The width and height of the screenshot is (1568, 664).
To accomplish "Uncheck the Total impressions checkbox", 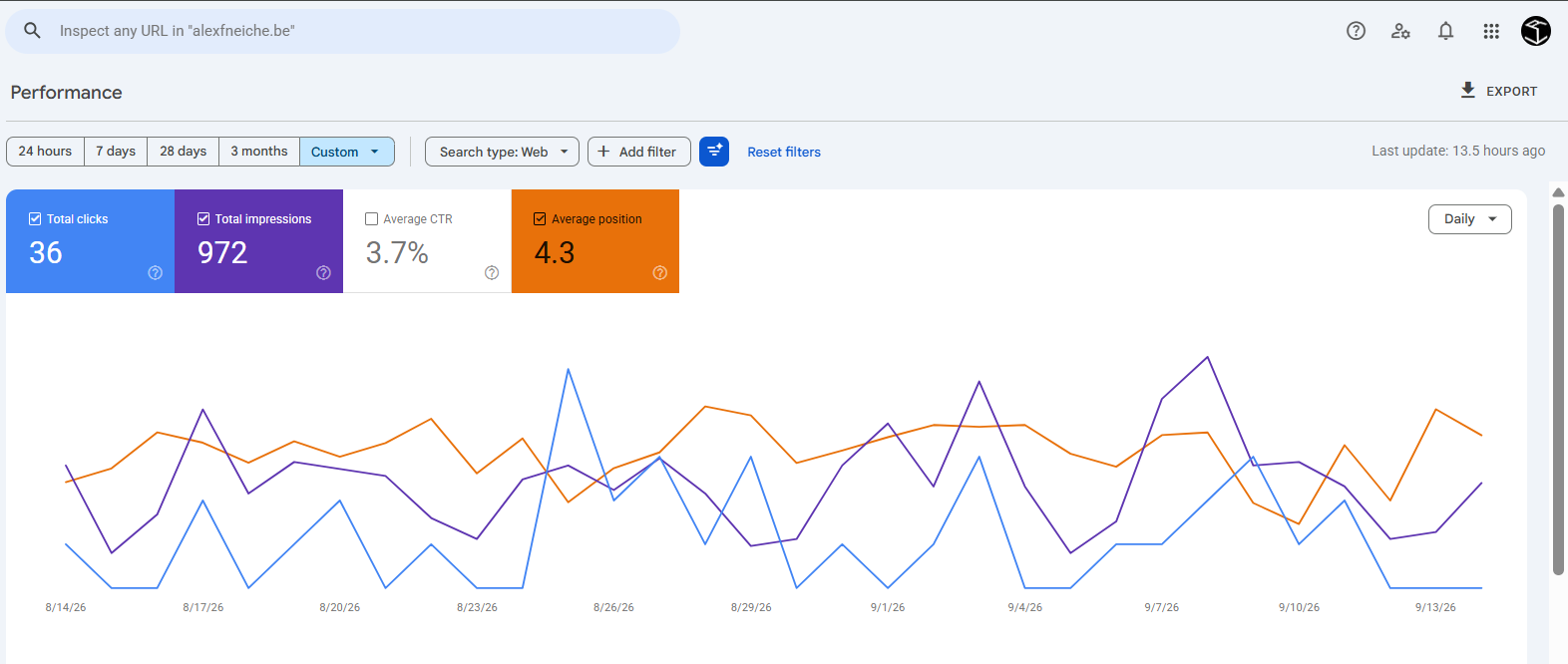I will [x=203, y=219].
